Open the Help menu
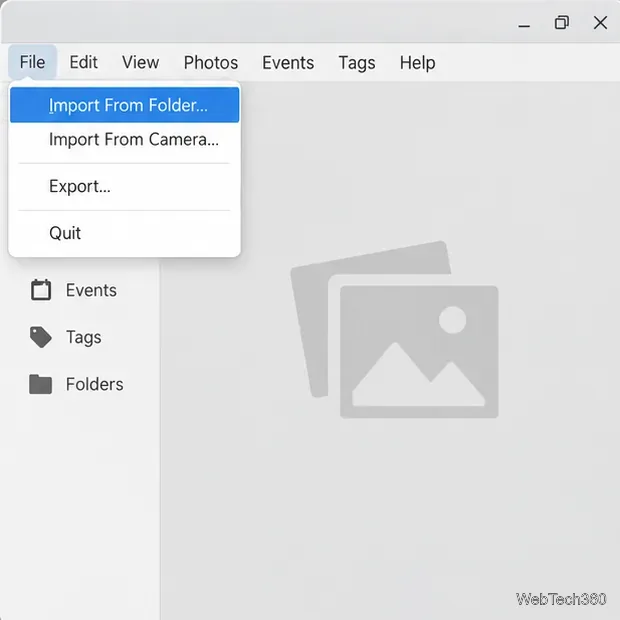620x620 pixels. (x=417, y=63)
